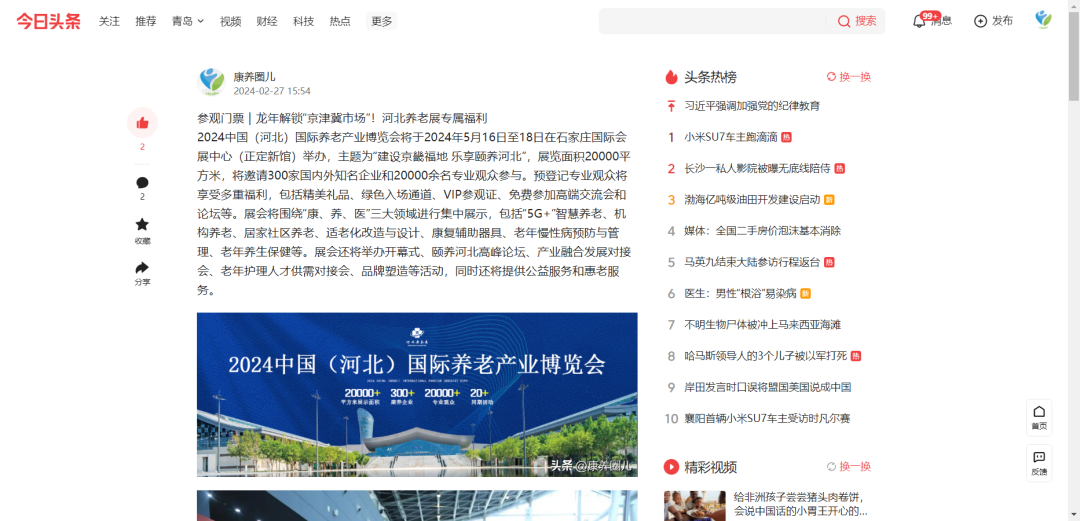1080x521 pixels.
Task: Click the 今日头条 logo
Action: point(48,21)
